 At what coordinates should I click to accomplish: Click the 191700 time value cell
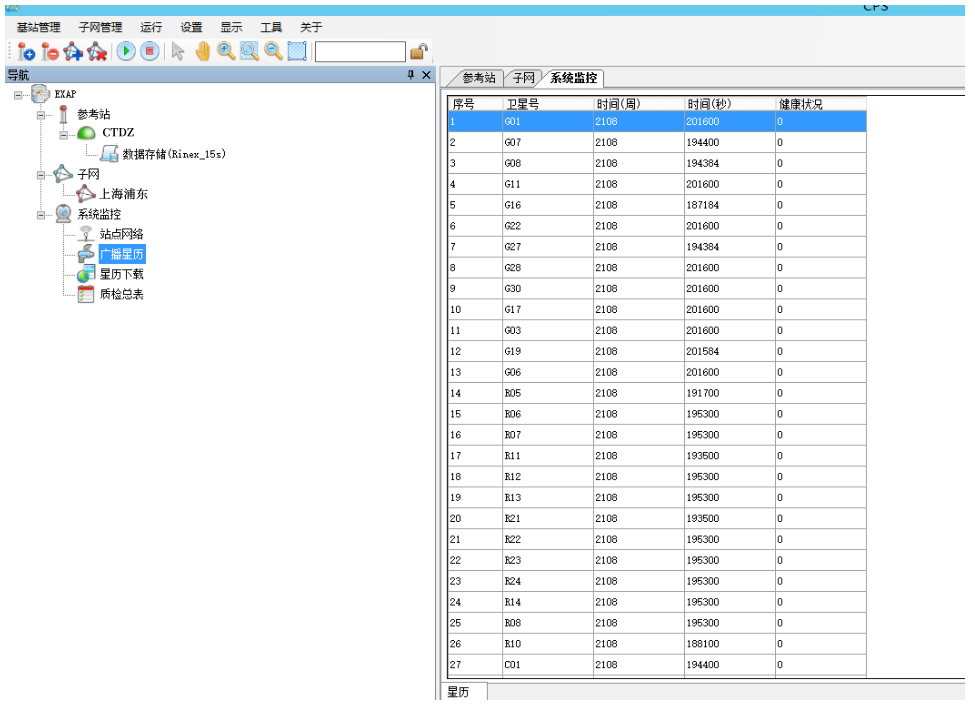(x=730, y=393)
